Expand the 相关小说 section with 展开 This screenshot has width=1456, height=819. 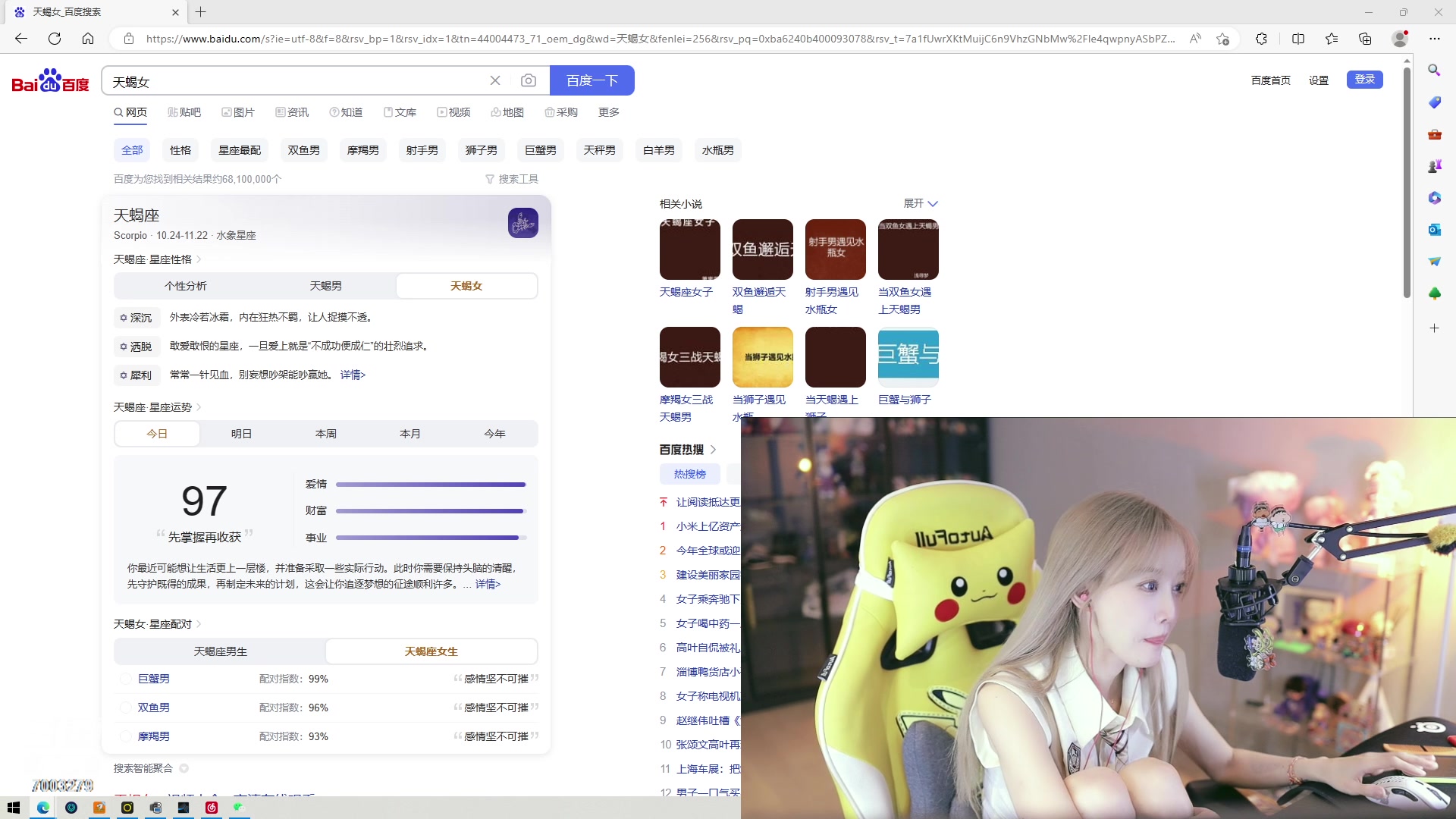click(x=920, y=203)
